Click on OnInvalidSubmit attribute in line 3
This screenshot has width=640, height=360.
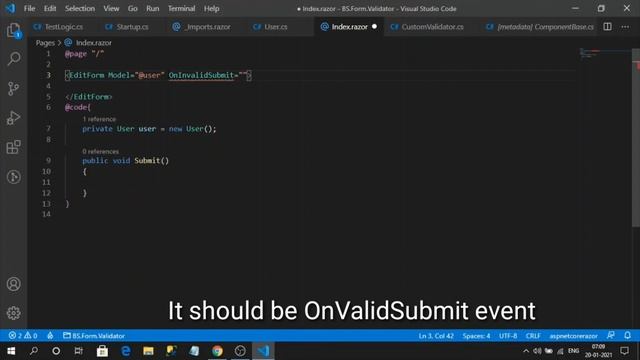[x=200, y=75]
